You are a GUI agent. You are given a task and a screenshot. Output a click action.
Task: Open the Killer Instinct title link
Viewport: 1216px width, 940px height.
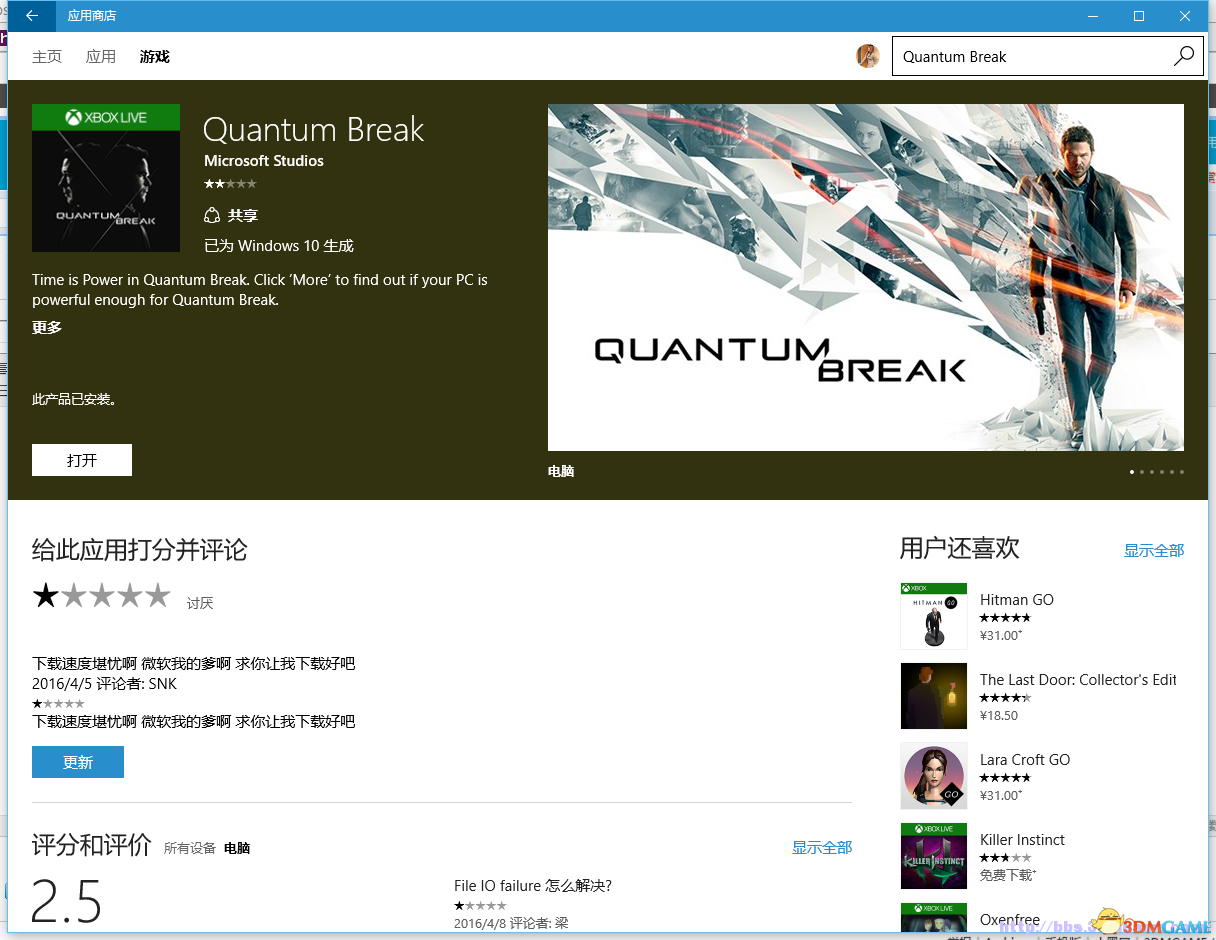[x=1022, y=840]
